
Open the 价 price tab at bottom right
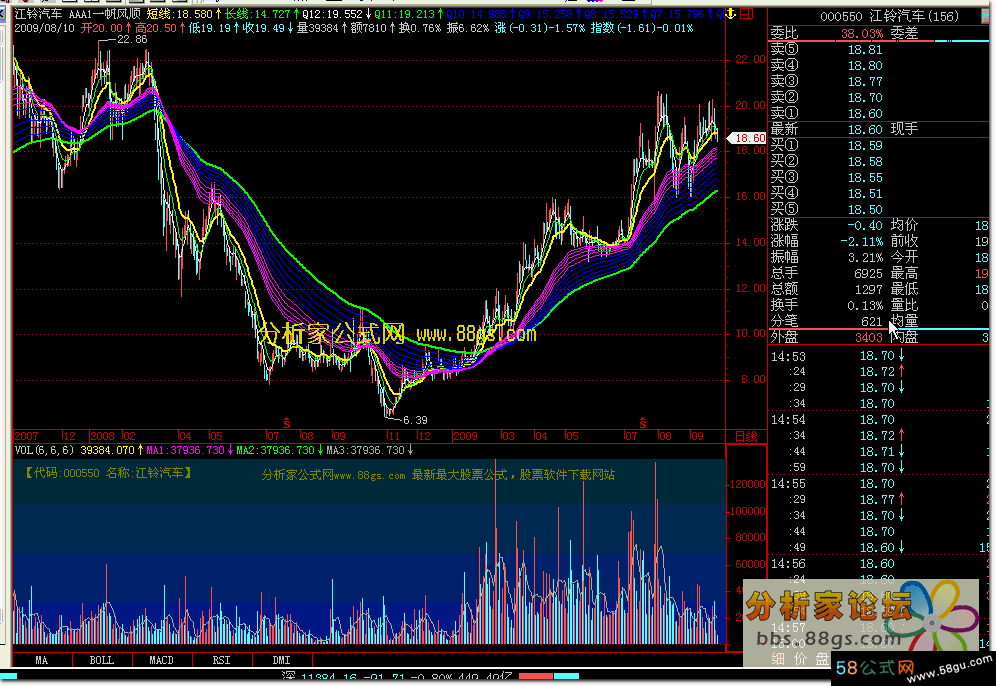point(800,659)
